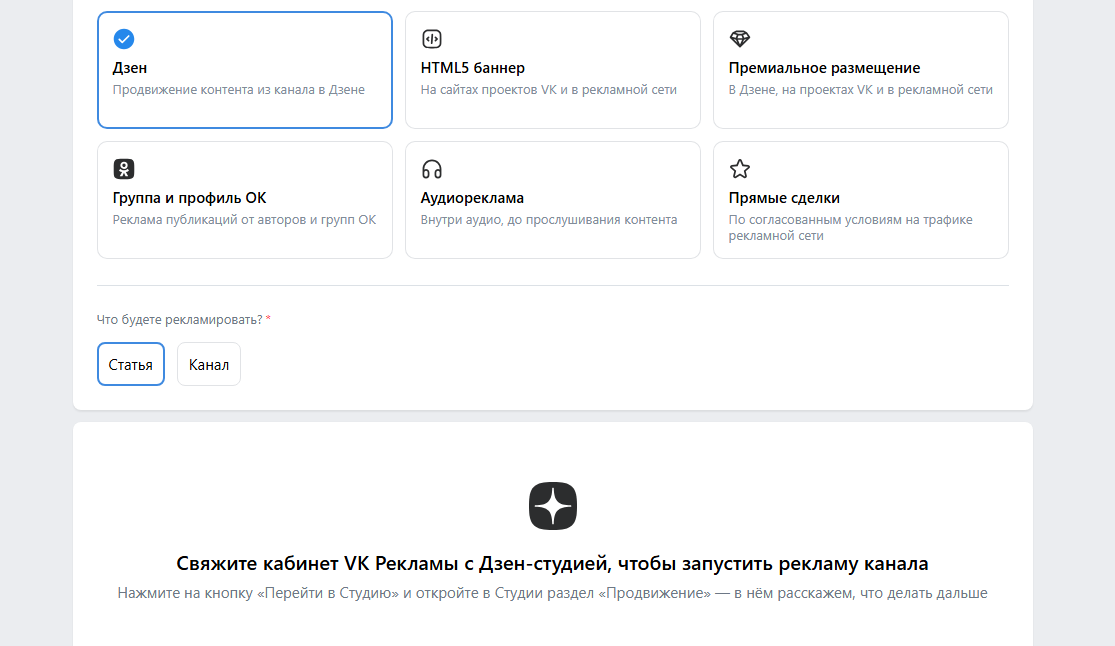This screenshot has width=1115, height=646.
Task: Click the Odnoklassniki OK logo icon
Action: click(124, 169)
